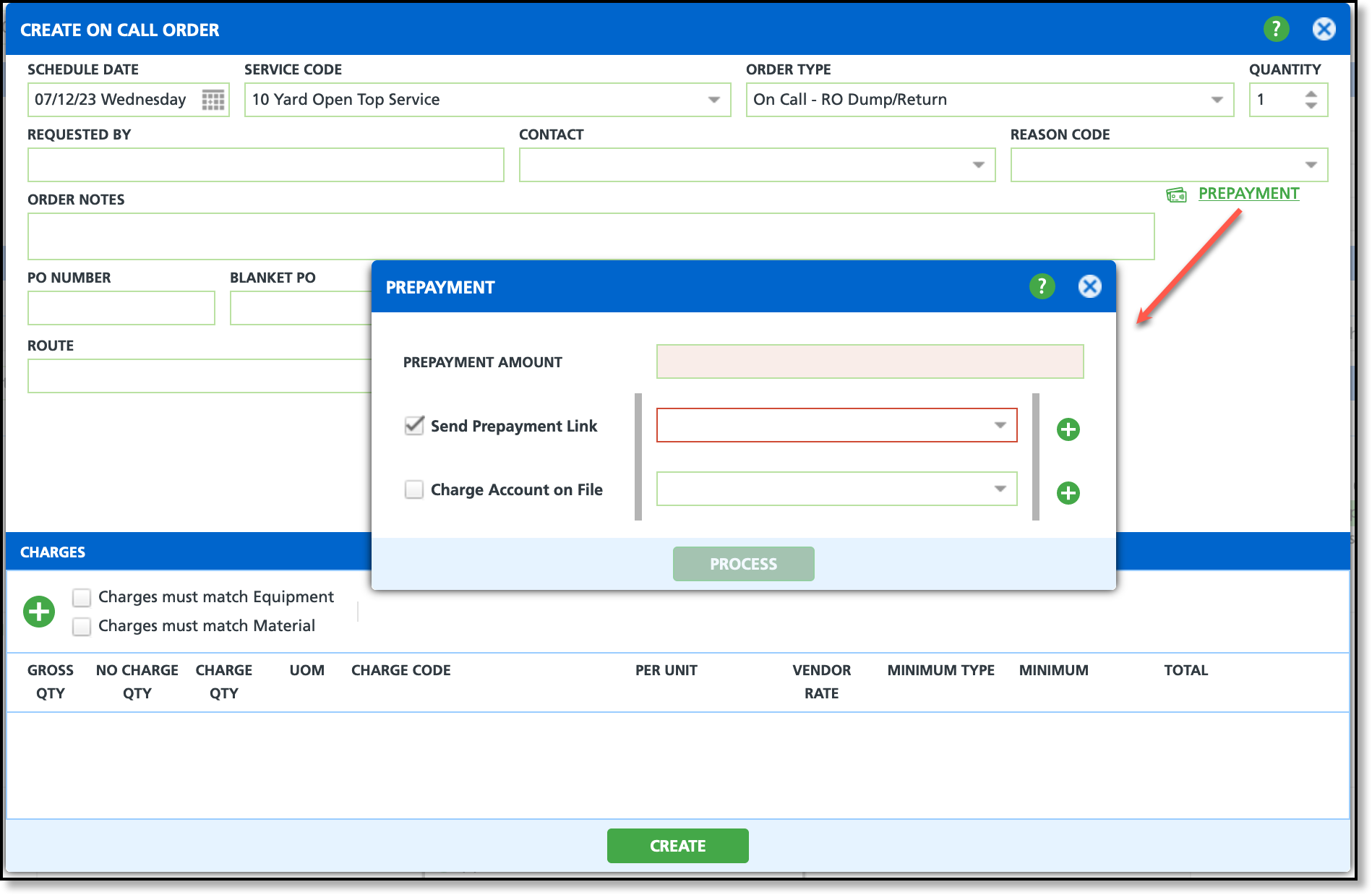Viewport: 1372px width, 895px height.
Task: Close the Create On Call Order dialog
Action: [x=1324, y=29]
